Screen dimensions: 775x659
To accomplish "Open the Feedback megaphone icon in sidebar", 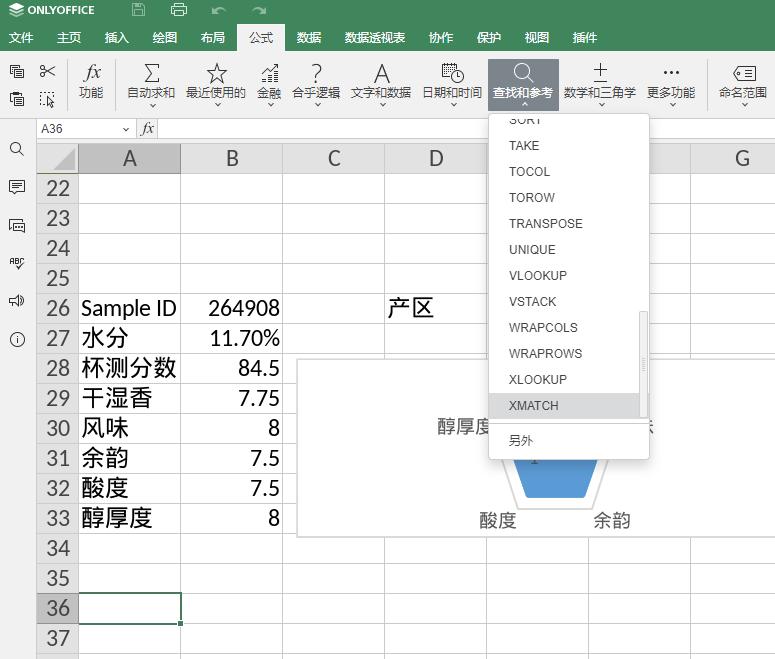I will (x=17, y=301).
